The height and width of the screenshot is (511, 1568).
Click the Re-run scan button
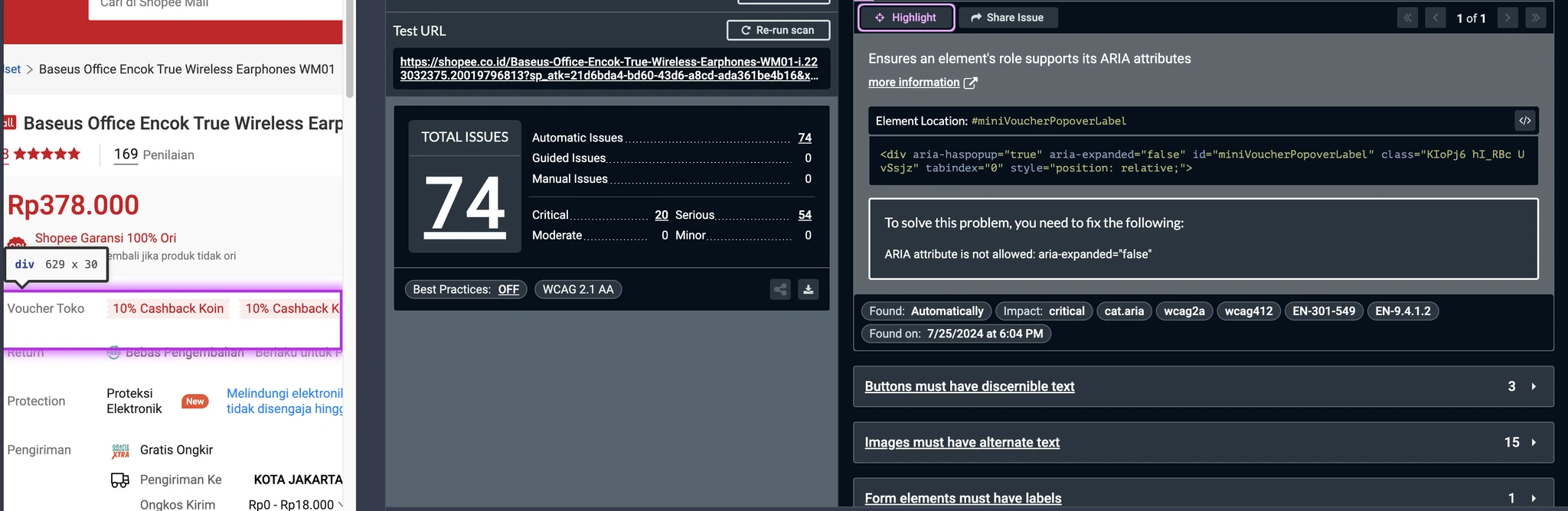tap(778, 30)
